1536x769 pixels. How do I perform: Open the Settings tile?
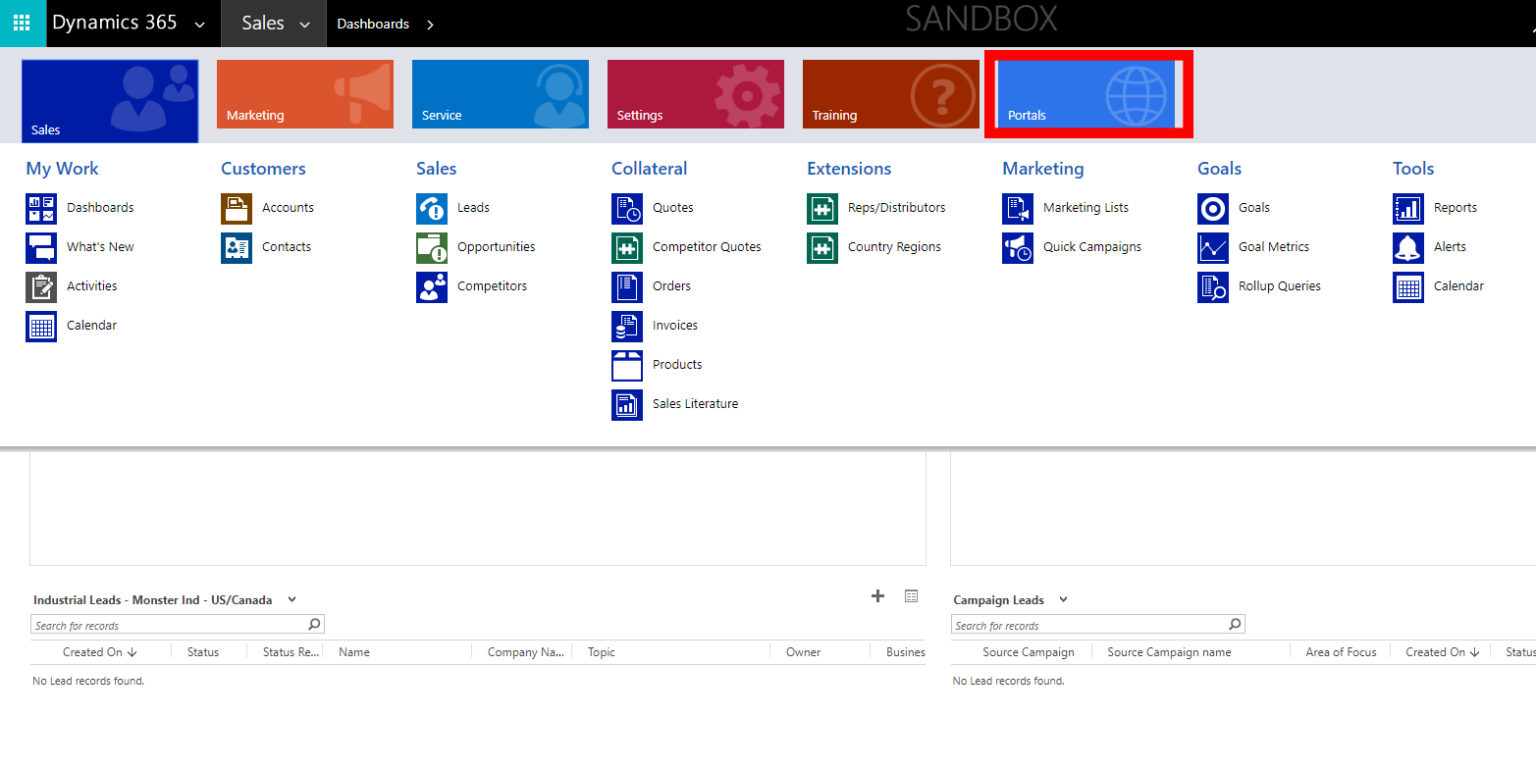695,94
